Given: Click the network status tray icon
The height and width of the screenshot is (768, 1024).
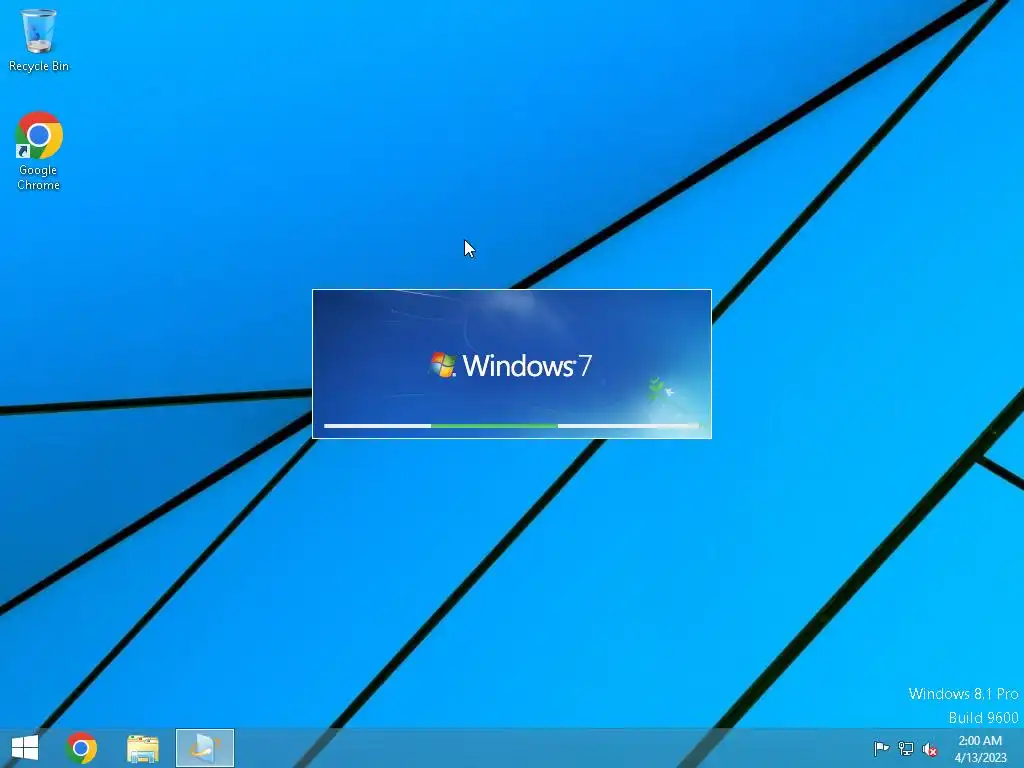Looking at the screenshot, I should point(905,748).
